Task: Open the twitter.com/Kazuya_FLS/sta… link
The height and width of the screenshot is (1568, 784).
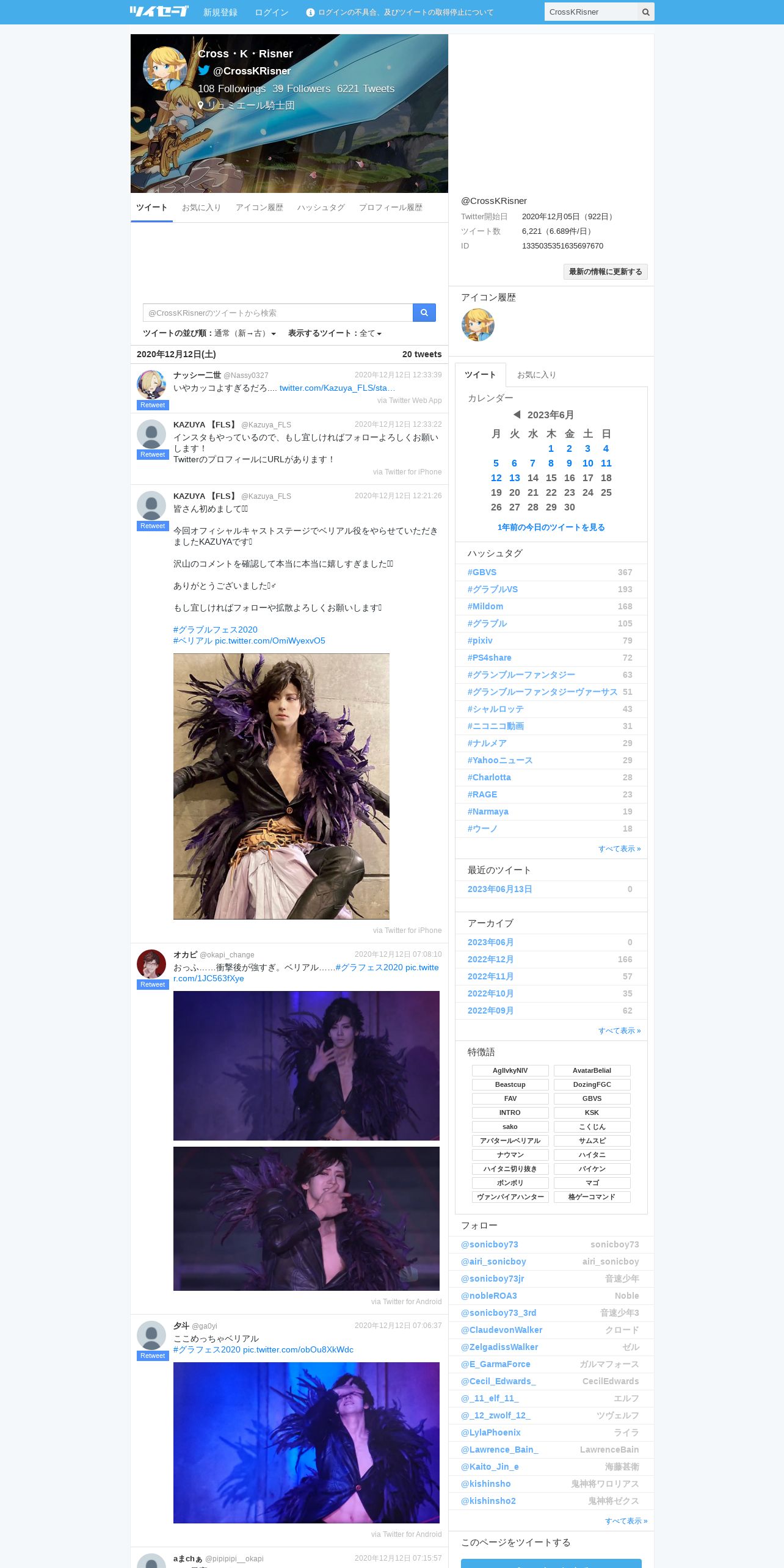Action: [x=338, y=388]
